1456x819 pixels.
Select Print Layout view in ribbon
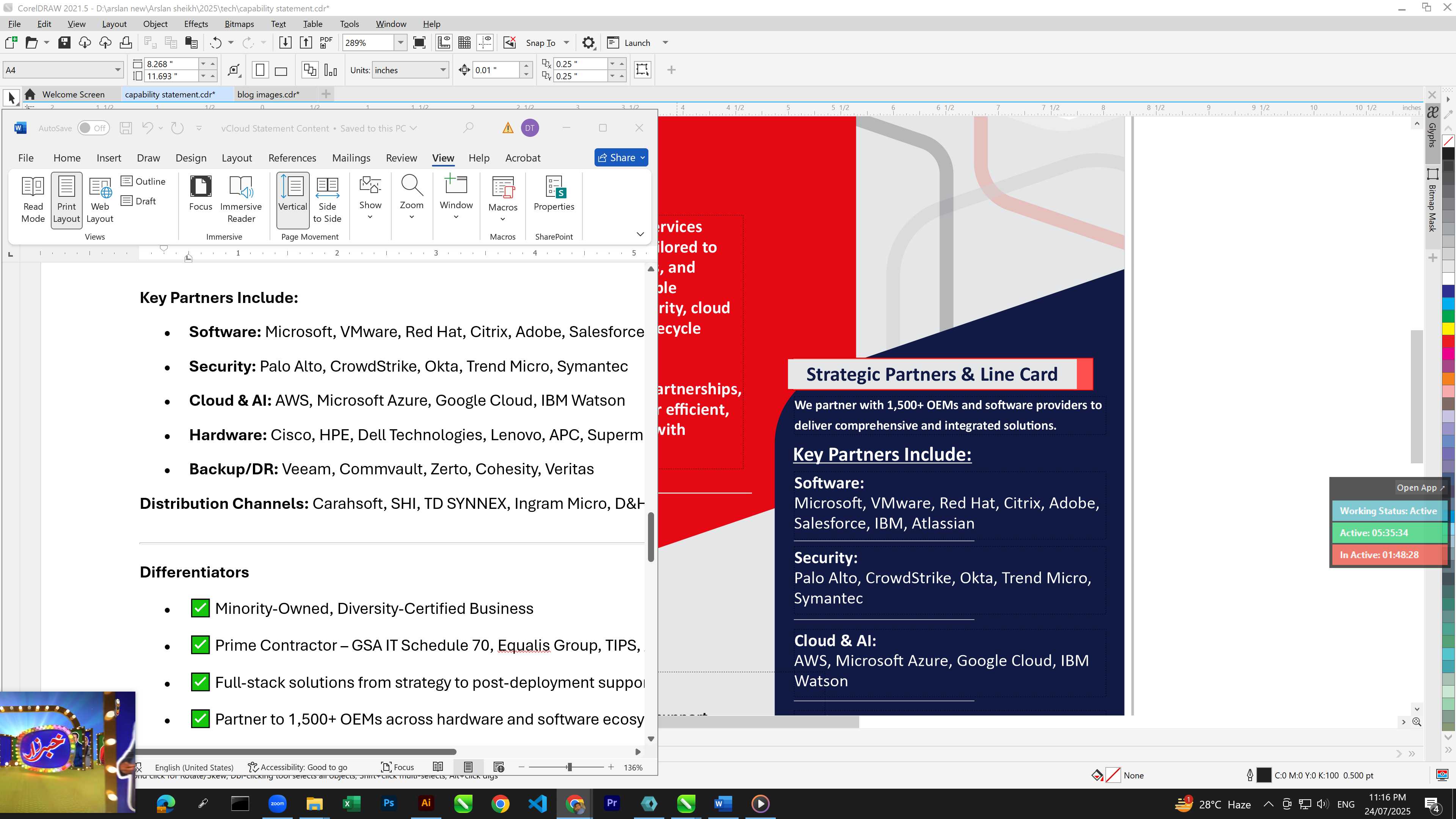tap(66, 200)
